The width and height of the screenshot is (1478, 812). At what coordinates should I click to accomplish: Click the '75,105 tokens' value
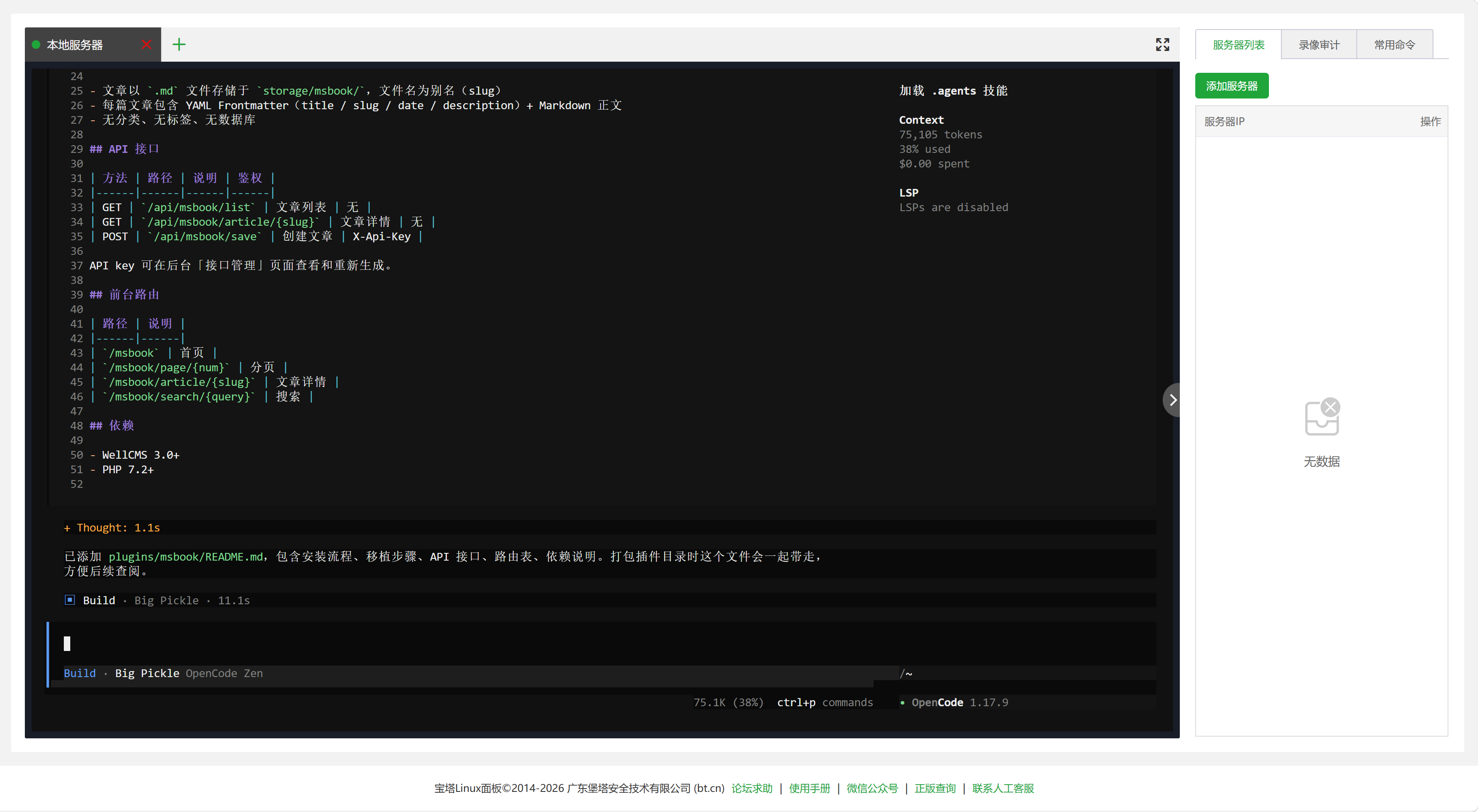tap(940, 135)
